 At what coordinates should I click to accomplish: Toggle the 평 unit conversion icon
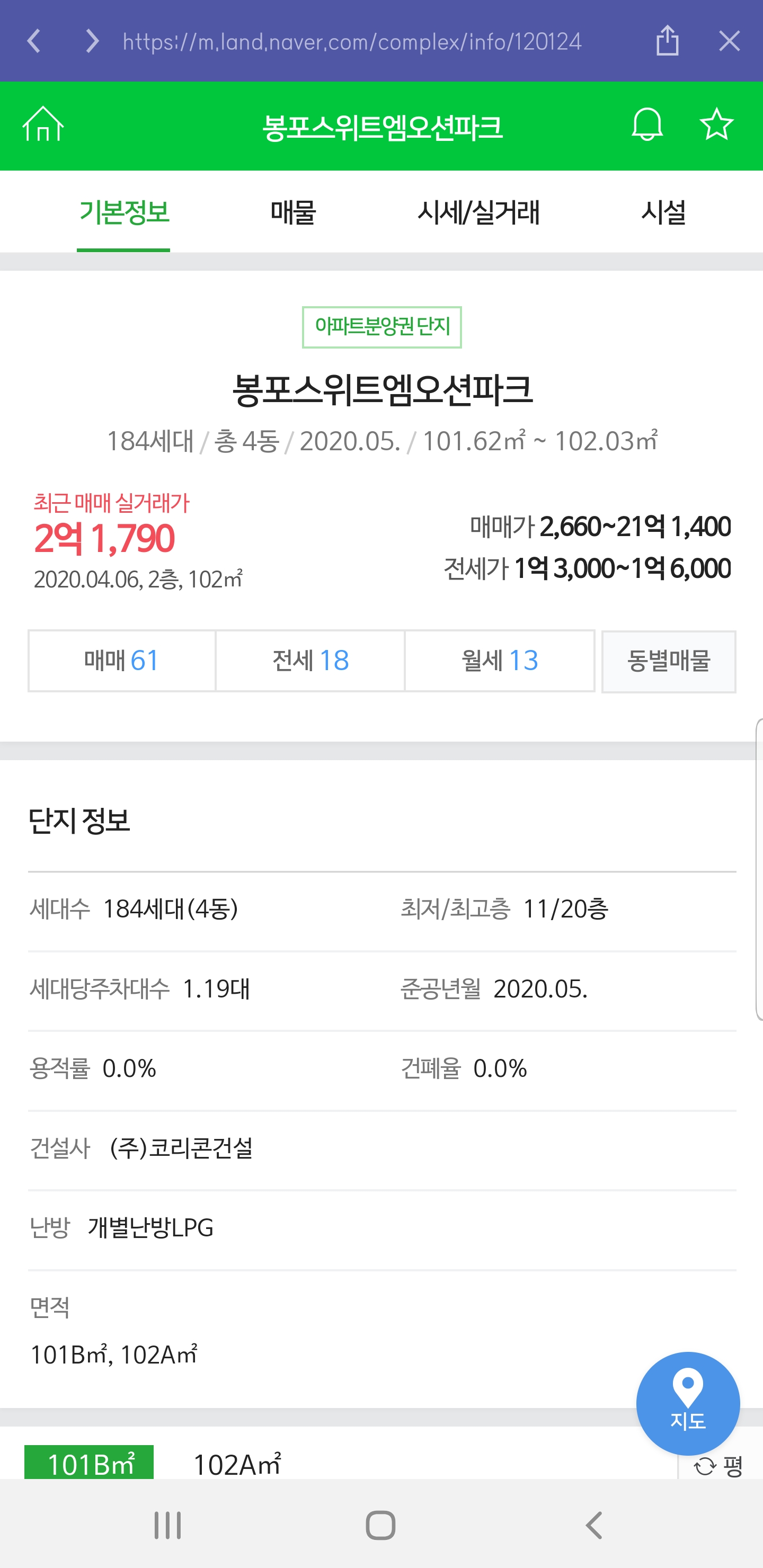click(x=718, y=1466)
